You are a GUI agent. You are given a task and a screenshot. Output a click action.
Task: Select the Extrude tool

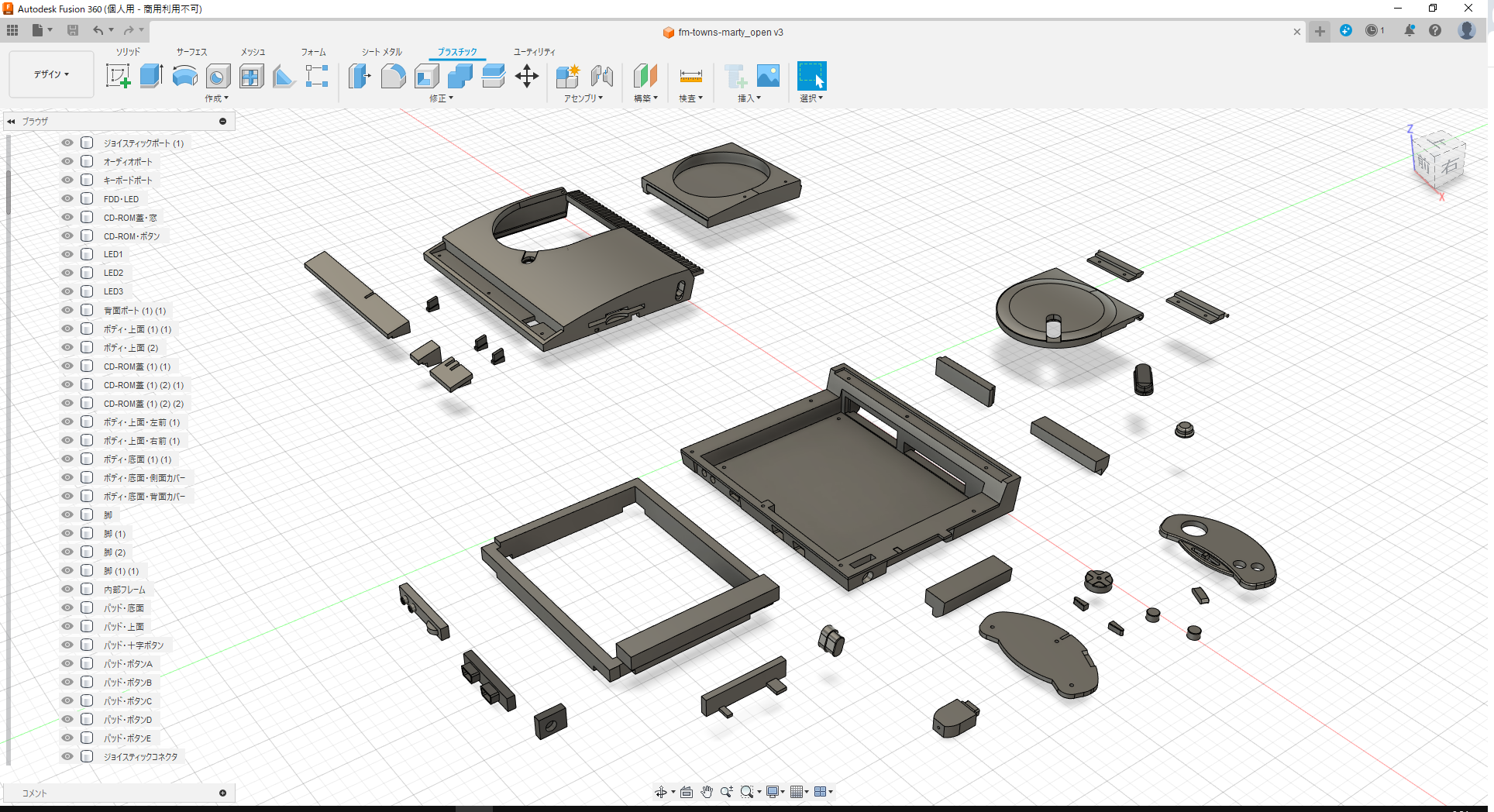150,75
